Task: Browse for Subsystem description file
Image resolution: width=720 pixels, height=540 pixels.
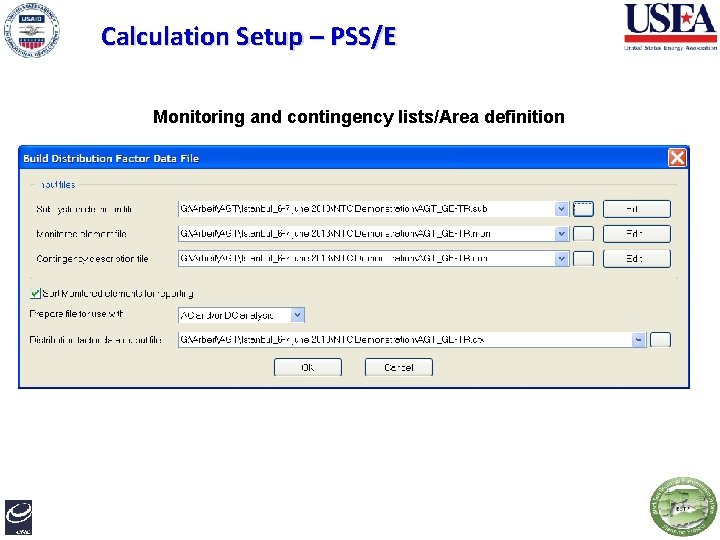Action: coord(583,209)
